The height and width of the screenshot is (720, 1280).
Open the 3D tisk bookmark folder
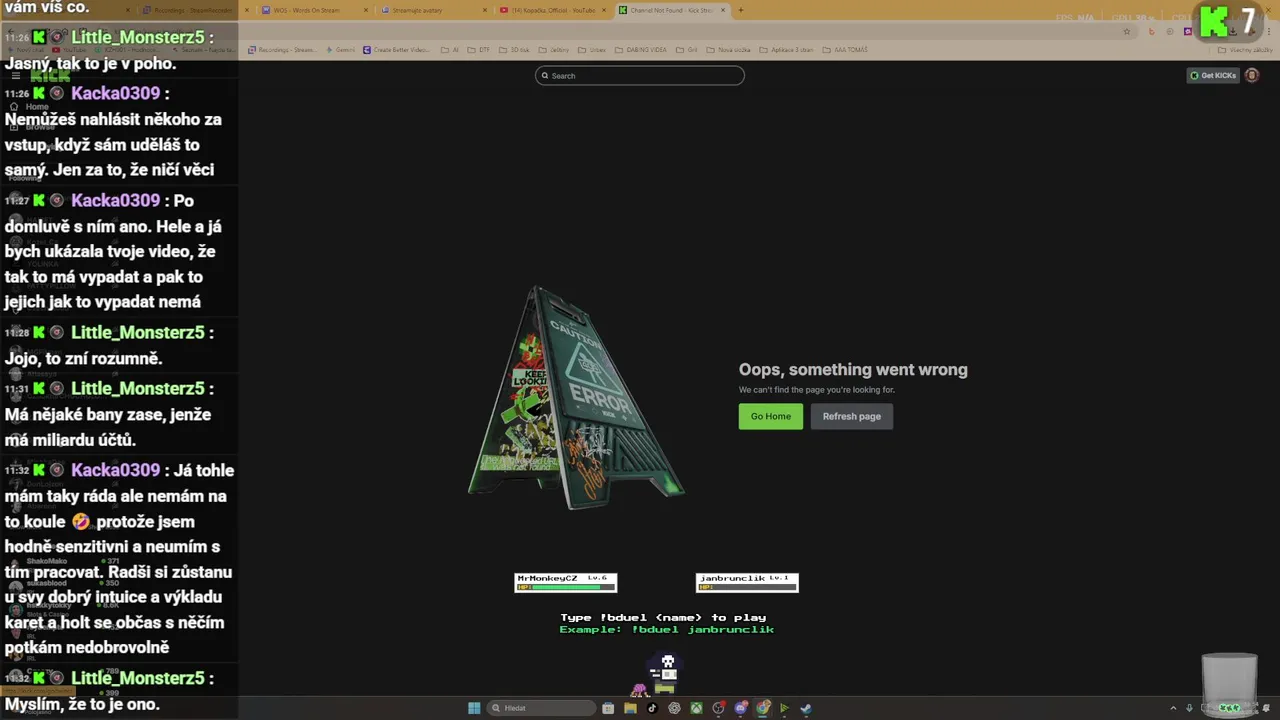click(514, 50)
